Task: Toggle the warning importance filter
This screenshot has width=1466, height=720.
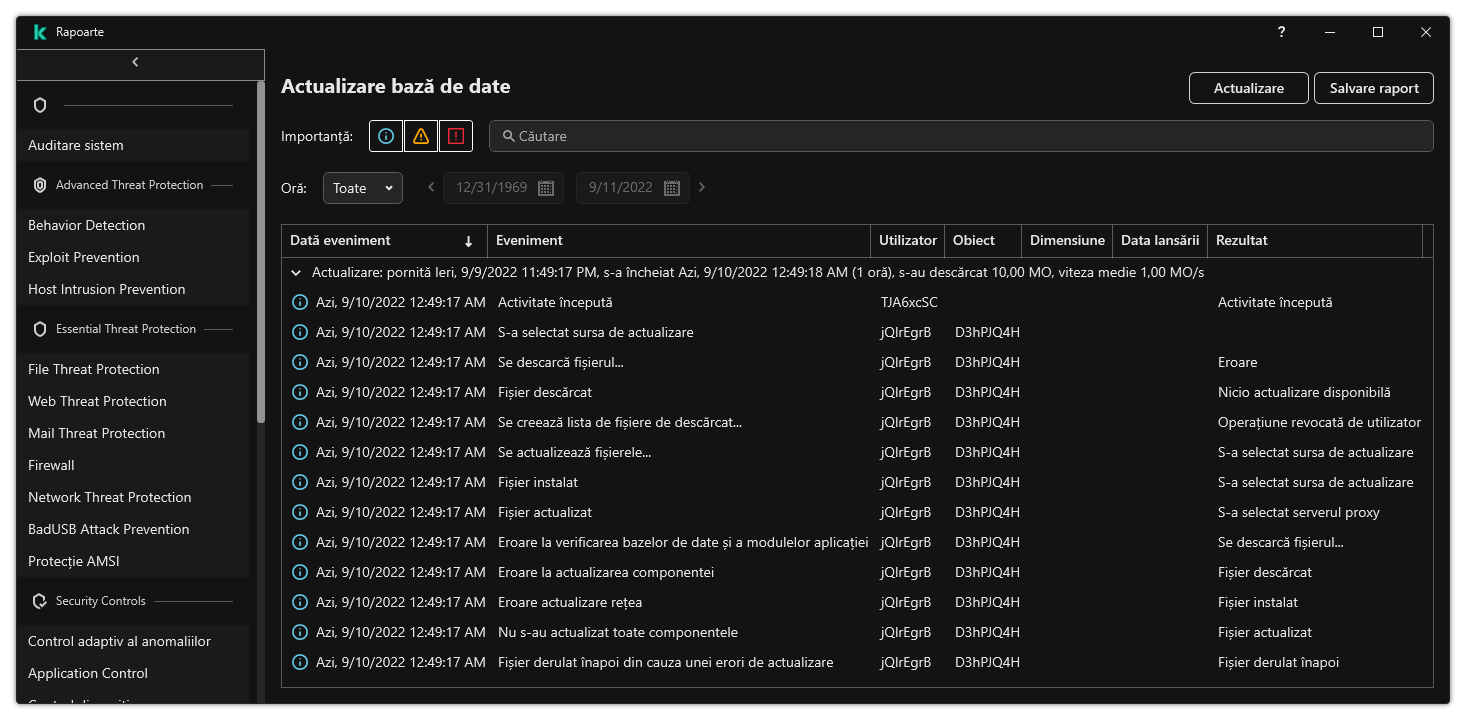Action: point(421,136)
